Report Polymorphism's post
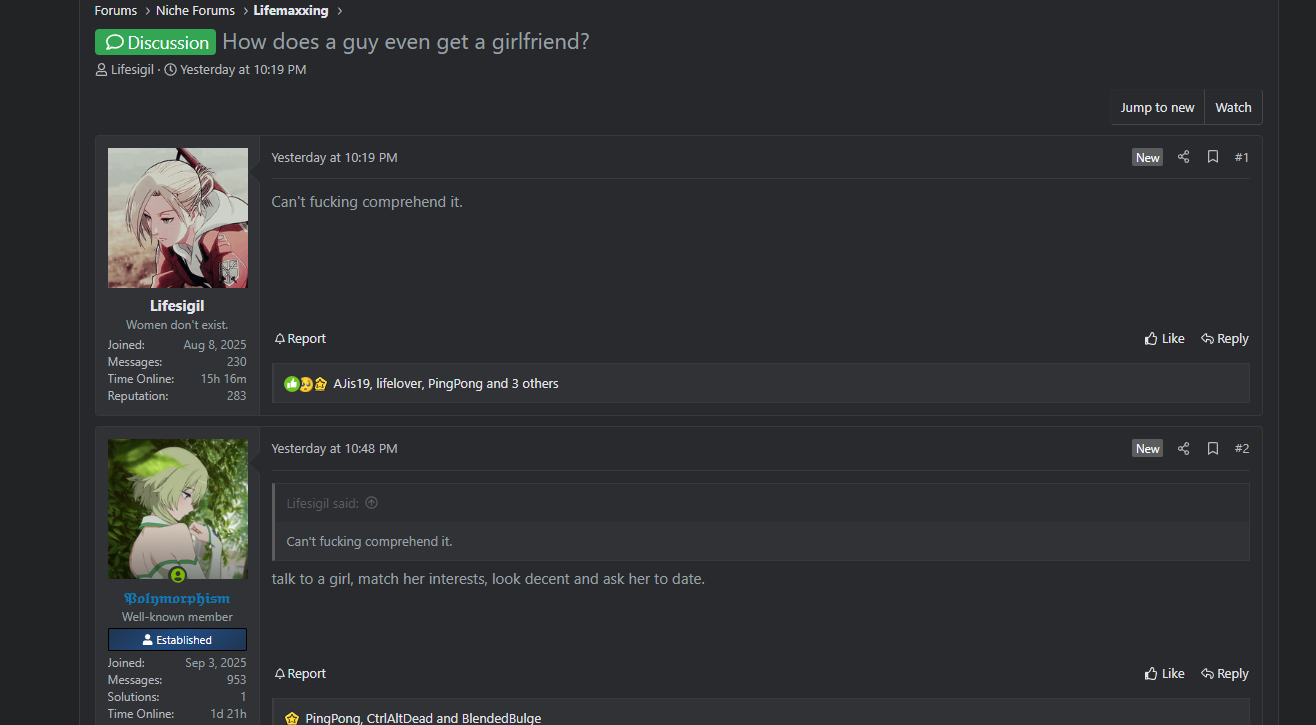1316x725 pixels. click(x=300, y=674)
